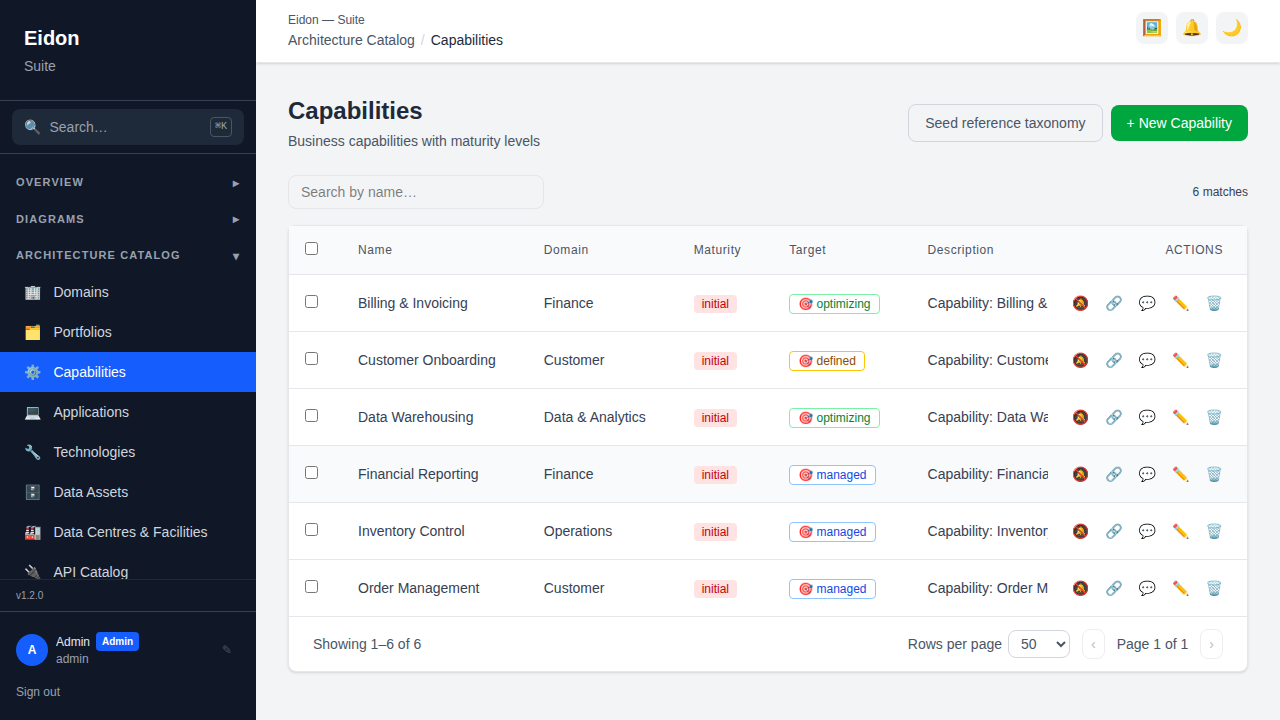Mute notifications for Billing & Invoicing row
Screen dimensions: 1280x720
click(1080, 303)
